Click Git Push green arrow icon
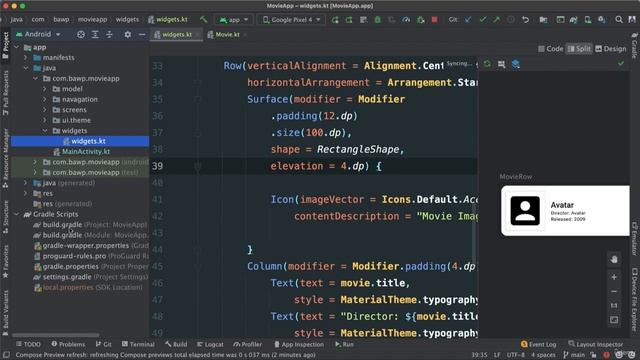 point(496,20)
